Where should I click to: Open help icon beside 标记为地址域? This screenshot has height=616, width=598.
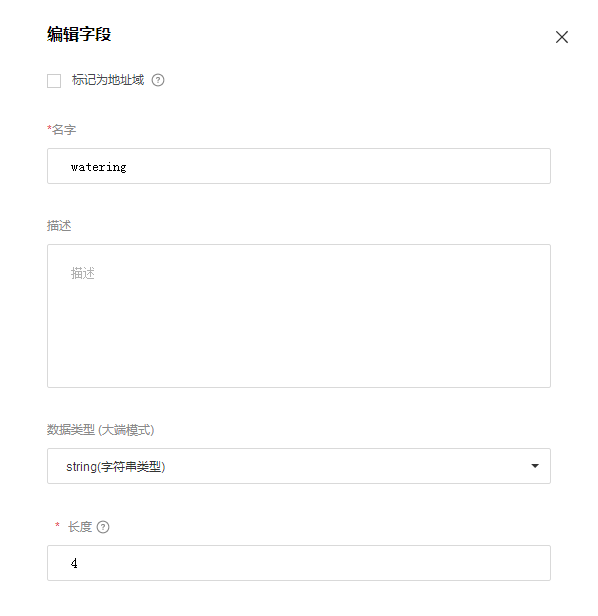tap(158, 80)
